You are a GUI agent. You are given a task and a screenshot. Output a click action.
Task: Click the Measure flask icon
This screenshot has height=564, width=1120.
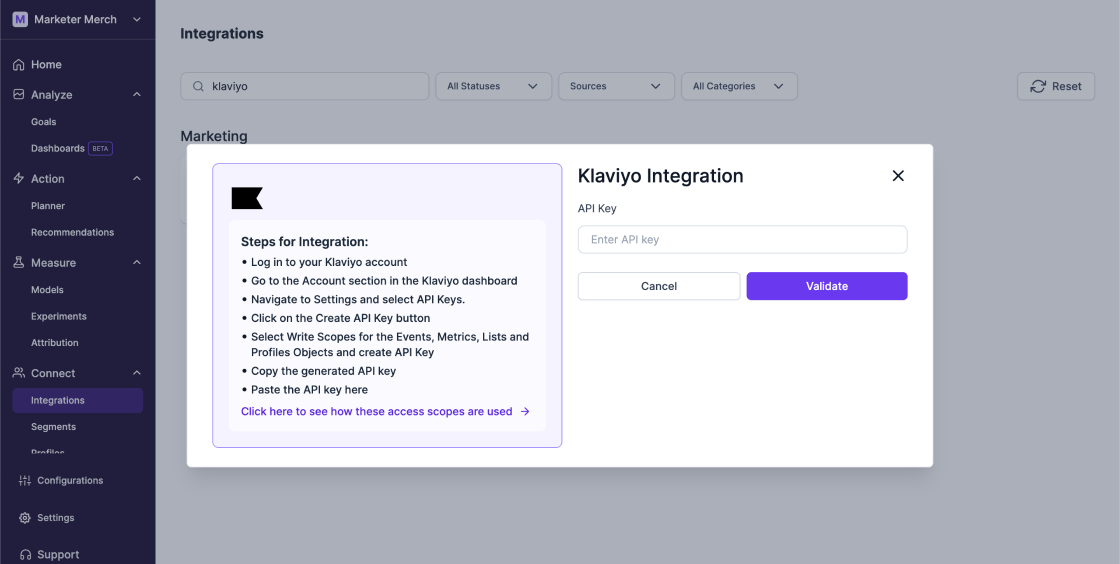pyautogui.click(x=19, y=263)
